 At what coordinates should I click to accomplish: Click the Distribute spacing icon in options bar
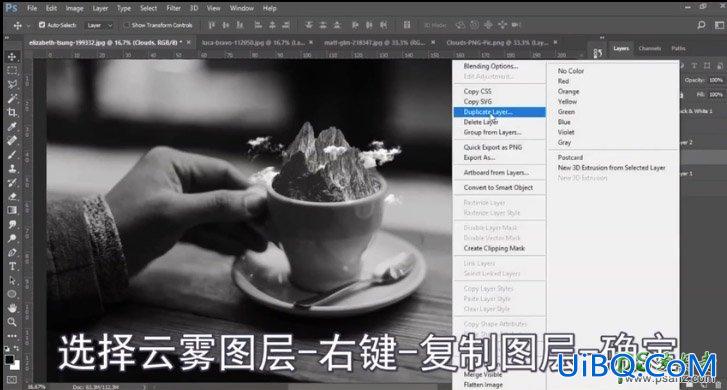click(x=407, y=25)
